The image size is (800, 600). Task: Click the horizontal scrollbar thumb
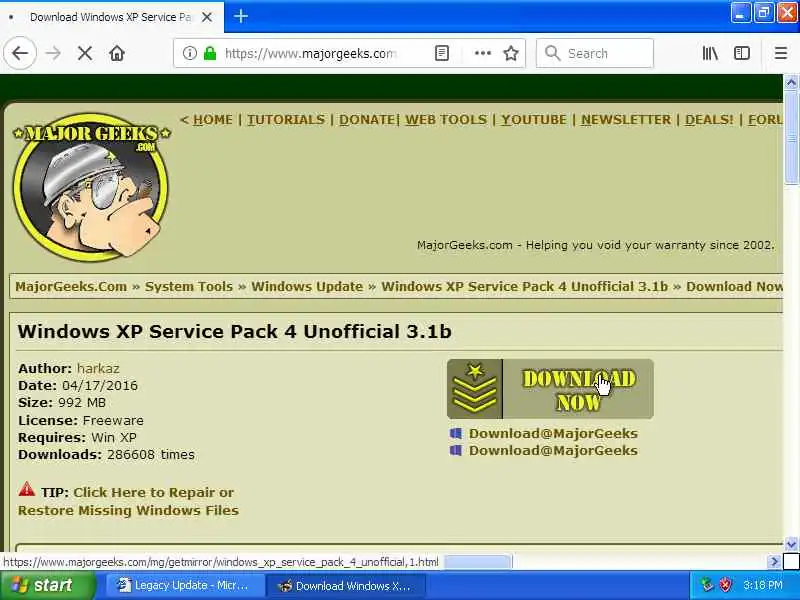[x=478, y=562]
